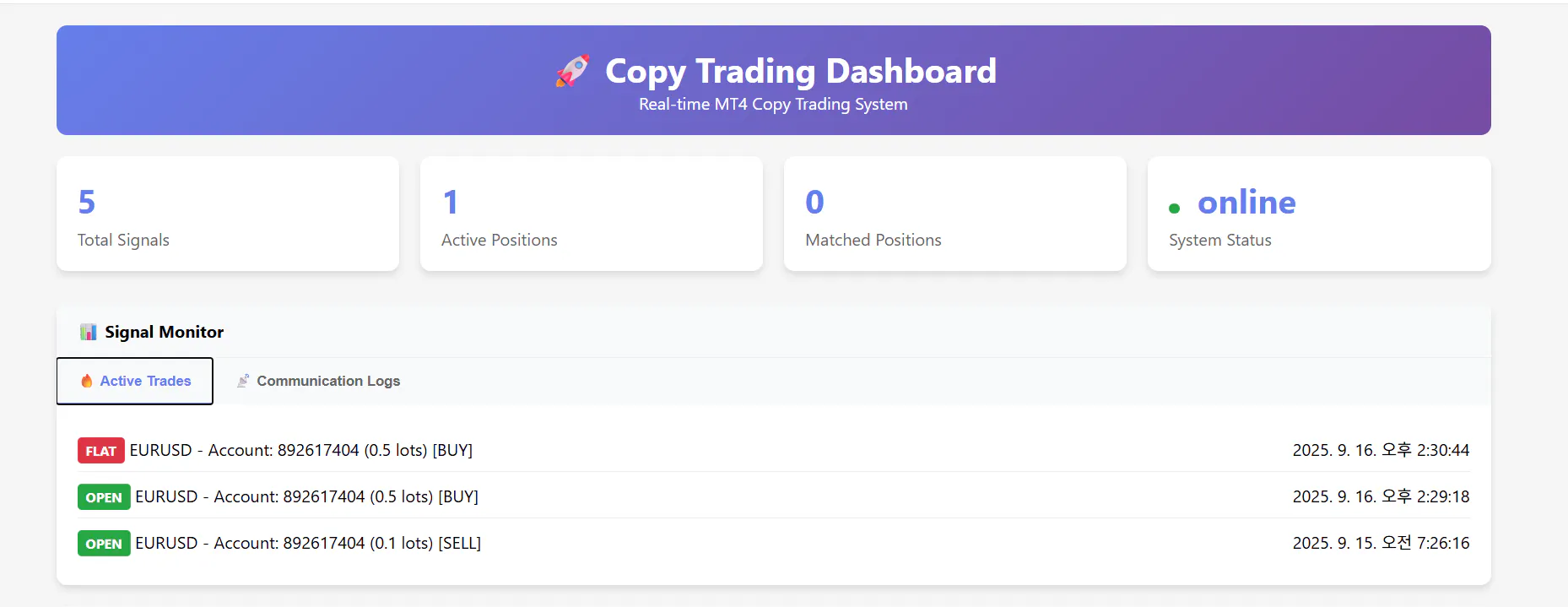Click the OPEN badge on the SELL trade
The width and height of the screenshot is (1568, 607).
click(x=104, y=544)
